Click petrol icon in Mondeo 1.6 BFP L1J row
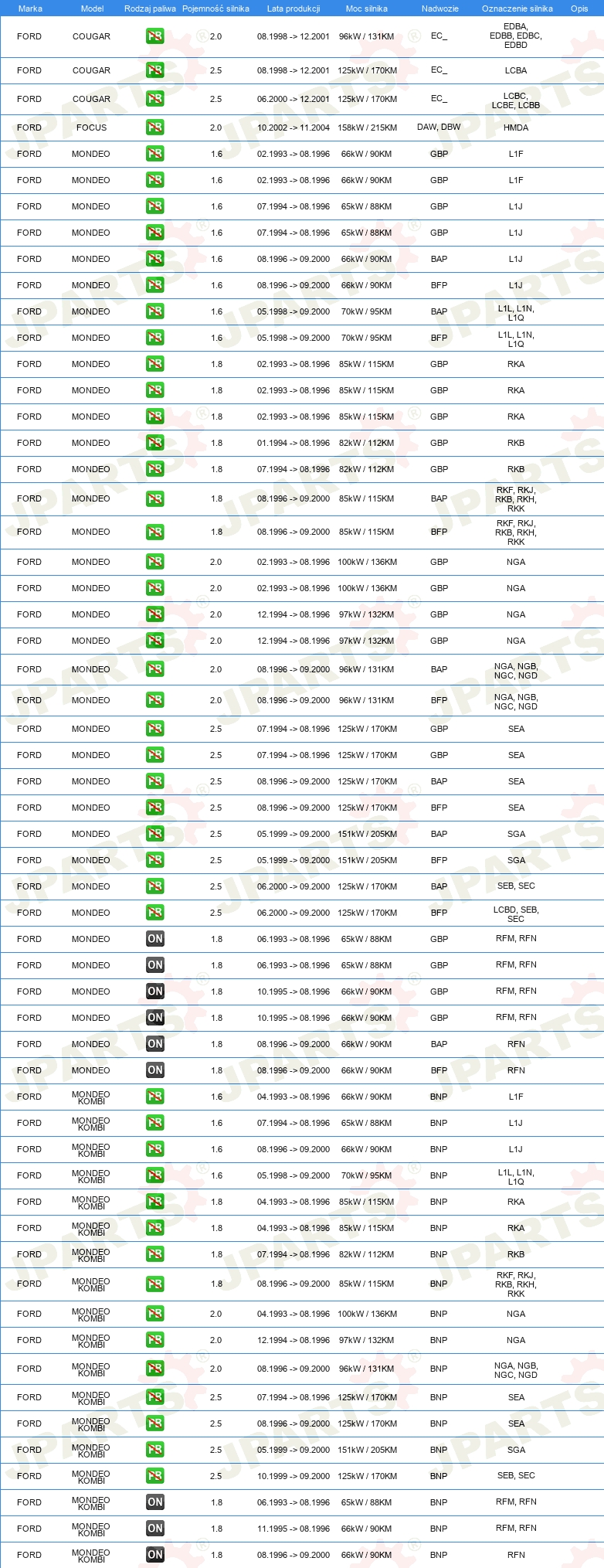This screenshot has height=1568, width=604. coord(155,285)
